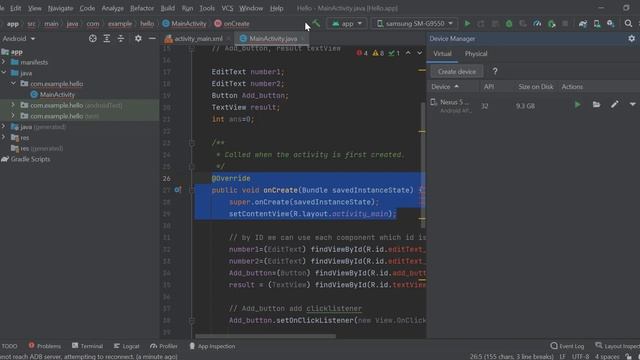The height and width of the screenshot is (360, 640).
Task: Edit the Nexus 5 device pencil icon
Action: point(615,105)
